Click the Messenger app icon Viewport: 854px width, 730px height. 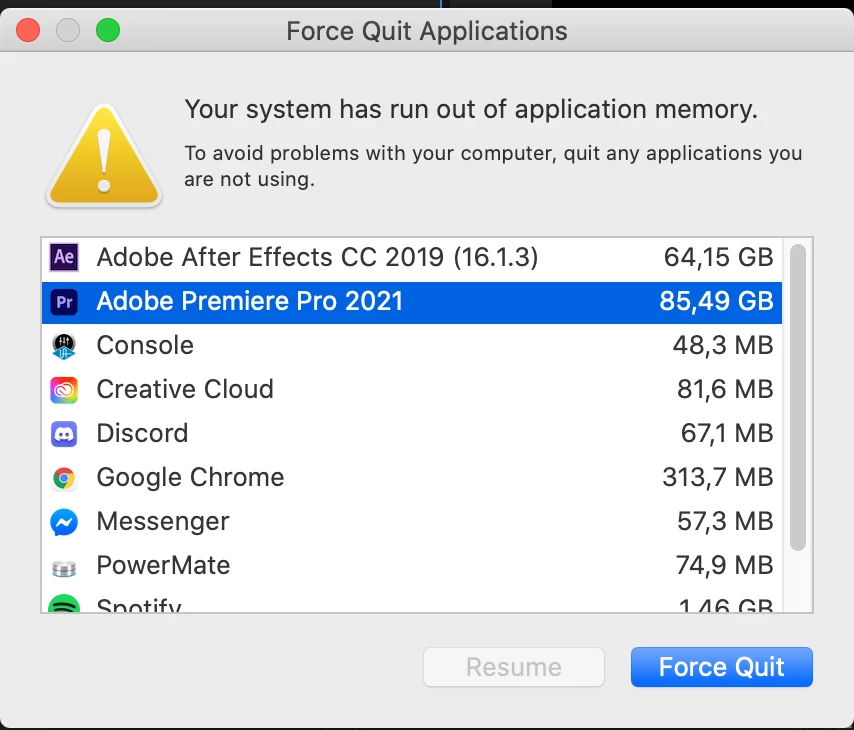coord(64,522)
